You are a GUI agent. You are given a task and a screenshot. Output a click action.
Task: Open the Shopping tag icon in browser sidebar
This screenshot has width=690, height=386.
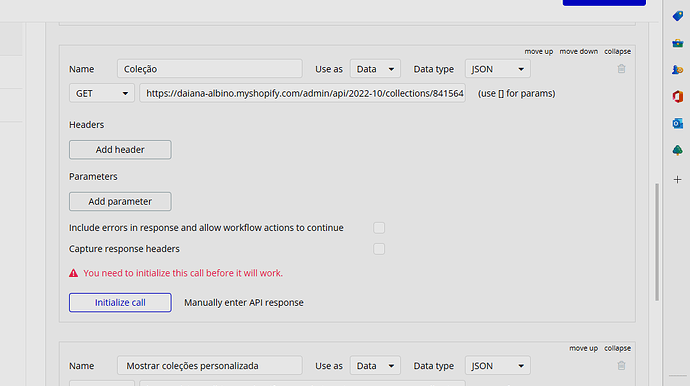click(678, 16)
